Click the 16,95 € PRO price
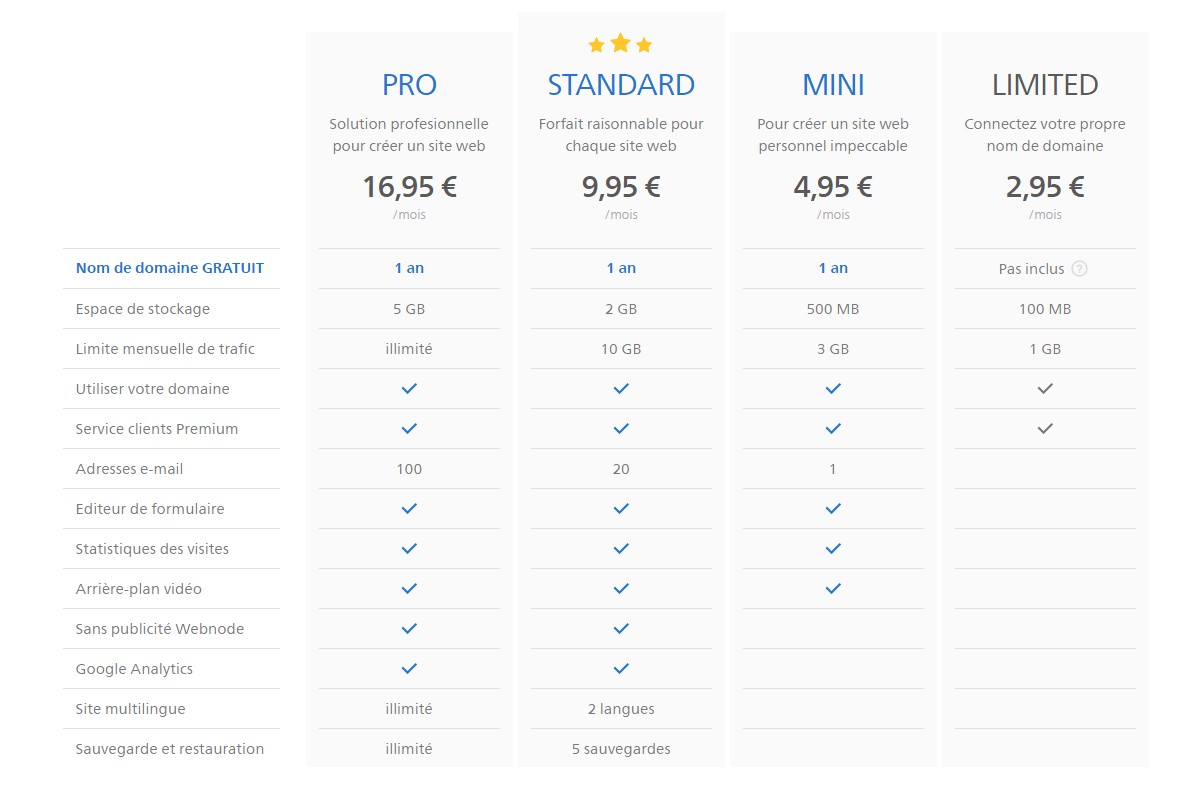1197x800 pixels. 409,187
